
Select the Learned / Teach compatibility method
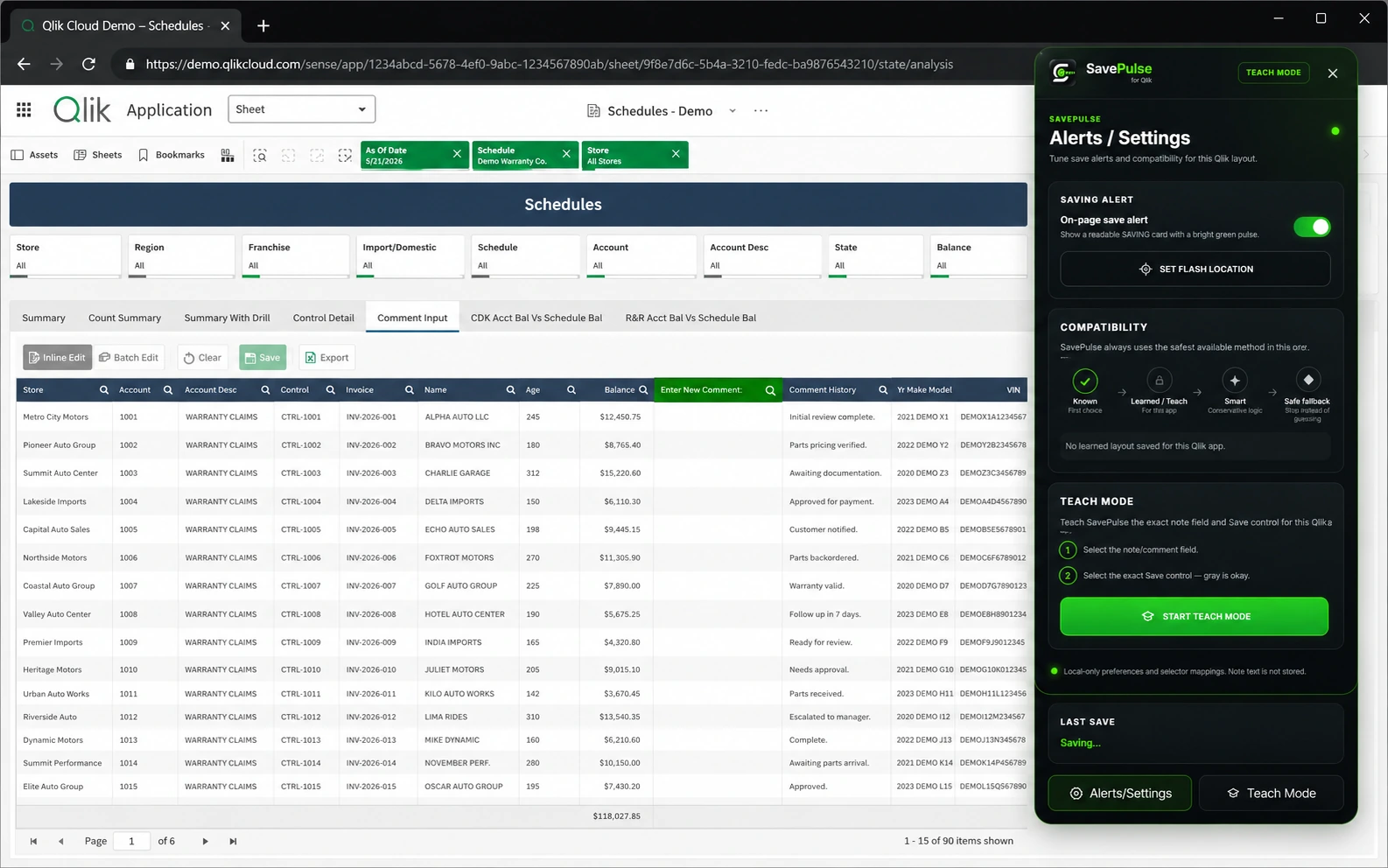(x=1159, y=390)
